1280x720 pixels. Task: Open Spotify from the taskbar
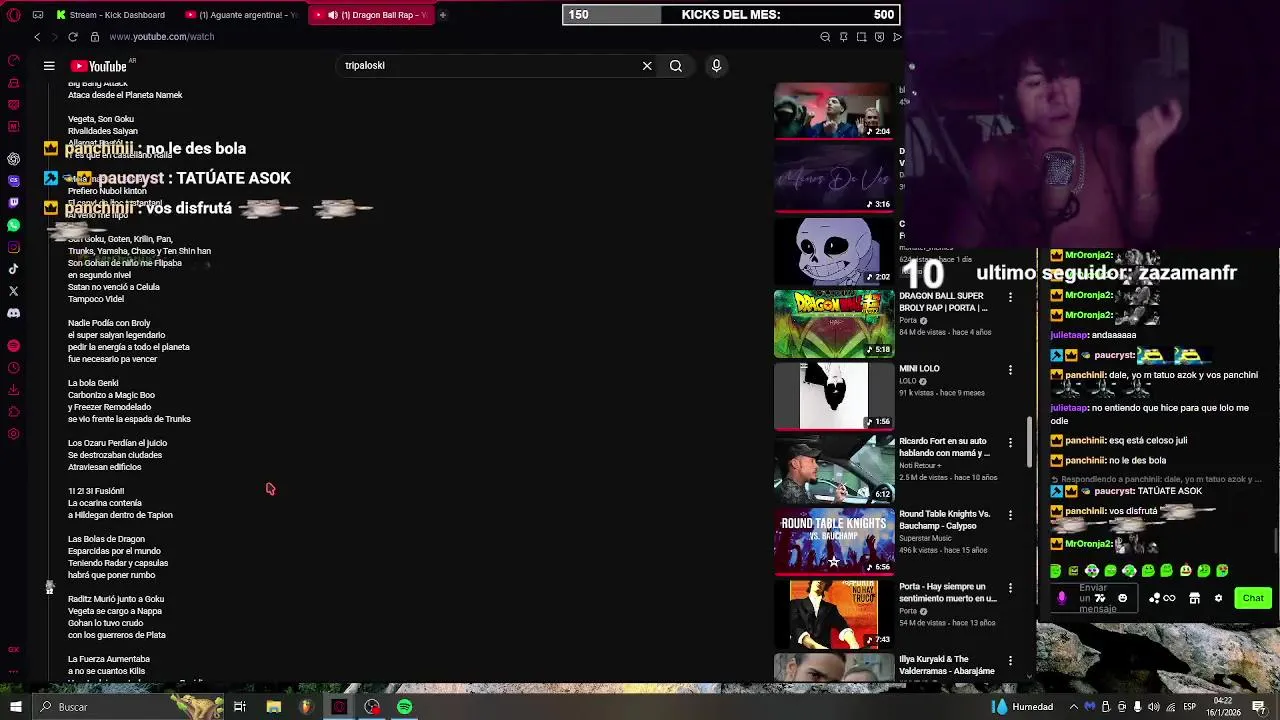[404, 707]
